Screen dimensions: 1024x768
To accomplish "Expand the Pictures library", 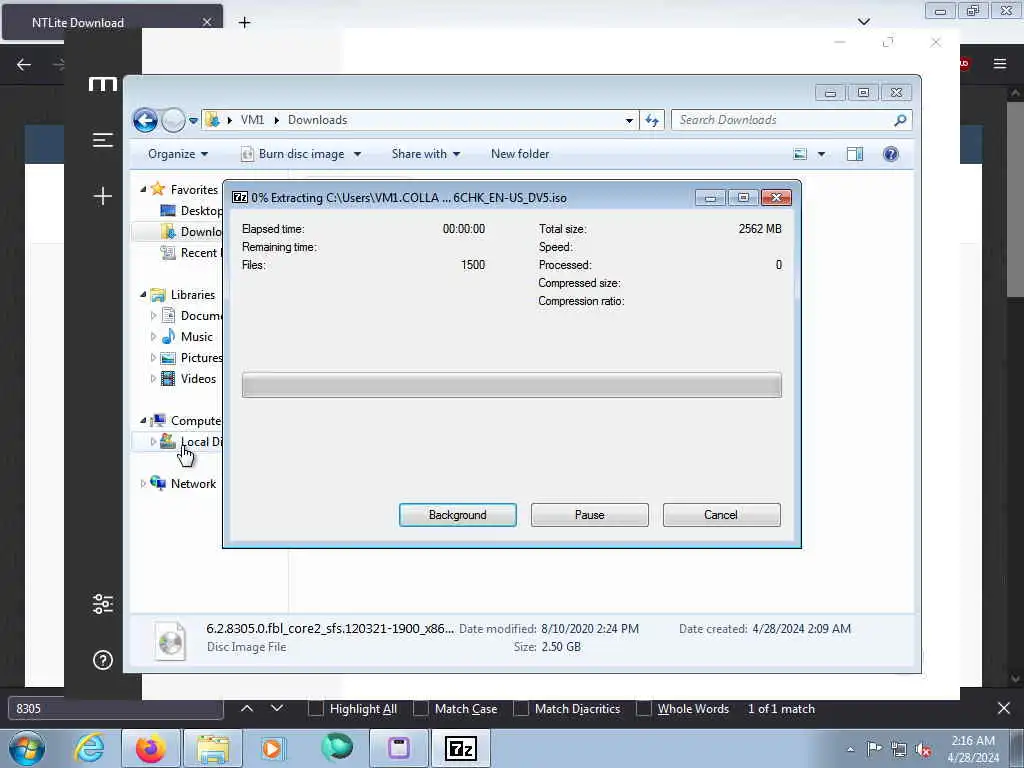I will pyautogui.click(x=153, y=358).
